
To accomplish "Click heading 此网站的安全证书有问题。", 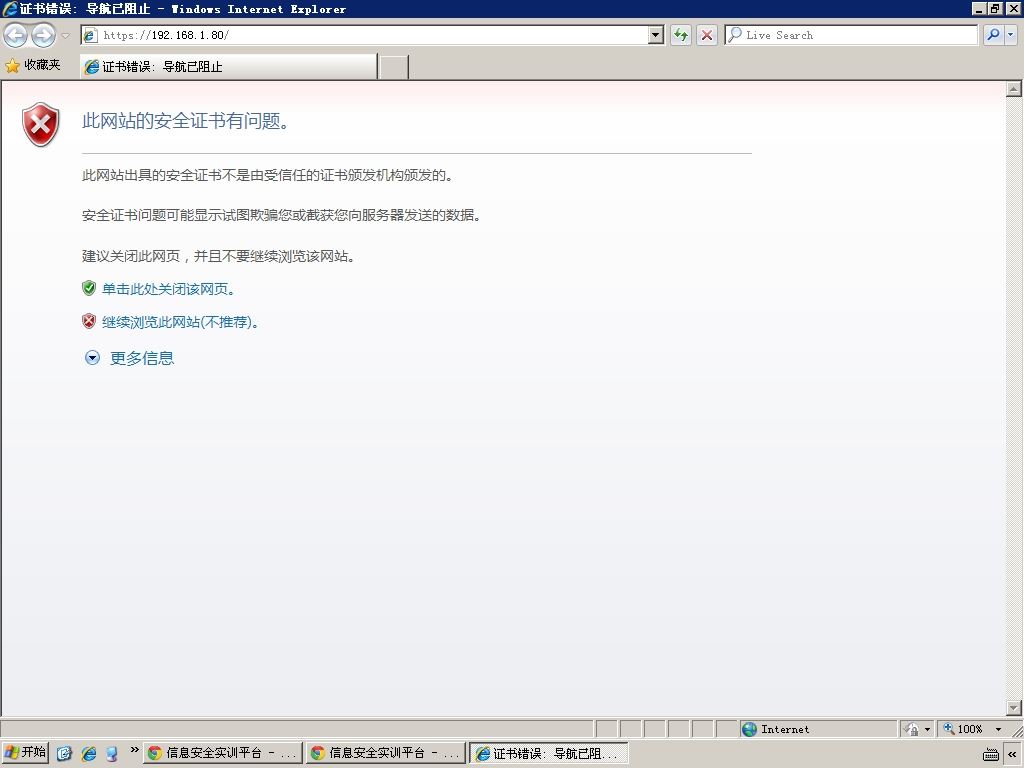I will point(185,121).
